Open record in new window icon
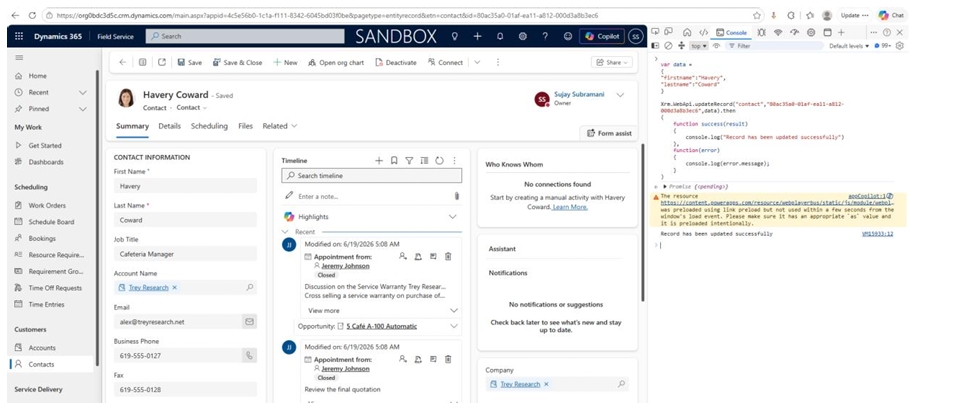The height and width of the screenshot is (420, 960). [162, 62]
